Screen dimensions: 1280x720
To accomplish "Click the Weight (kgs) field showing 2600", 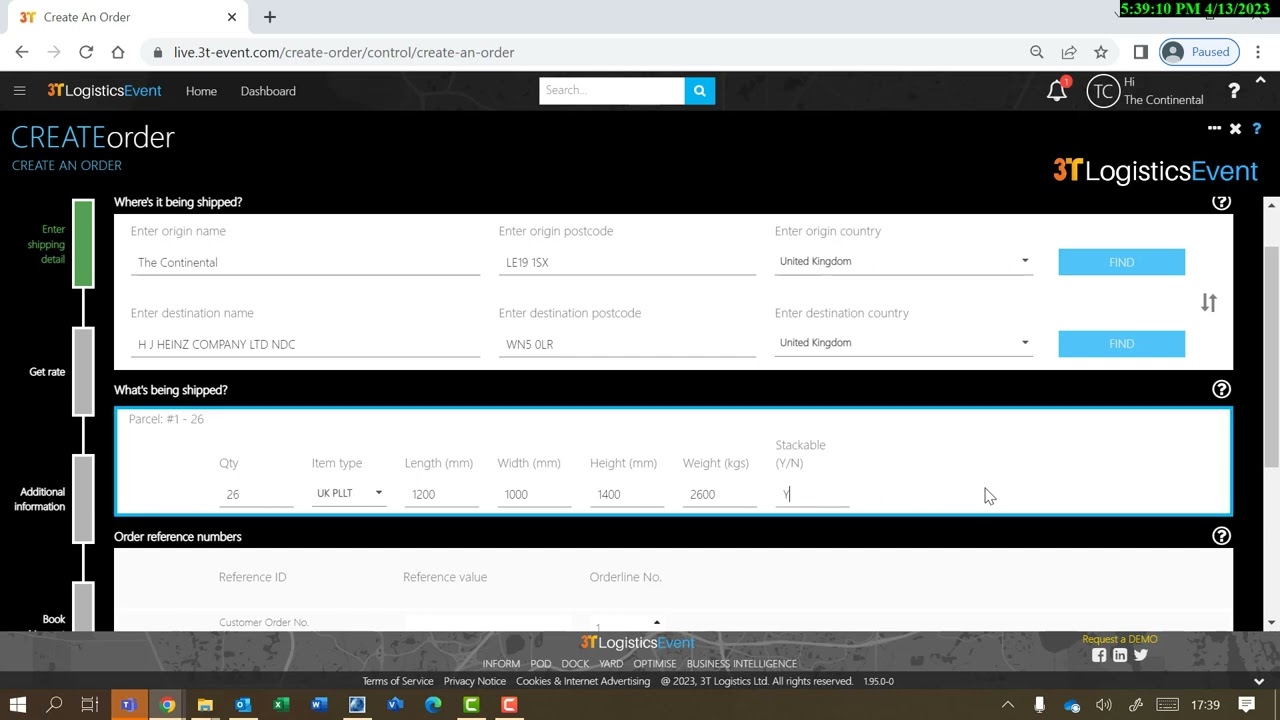I will click(x=720, y=494).
